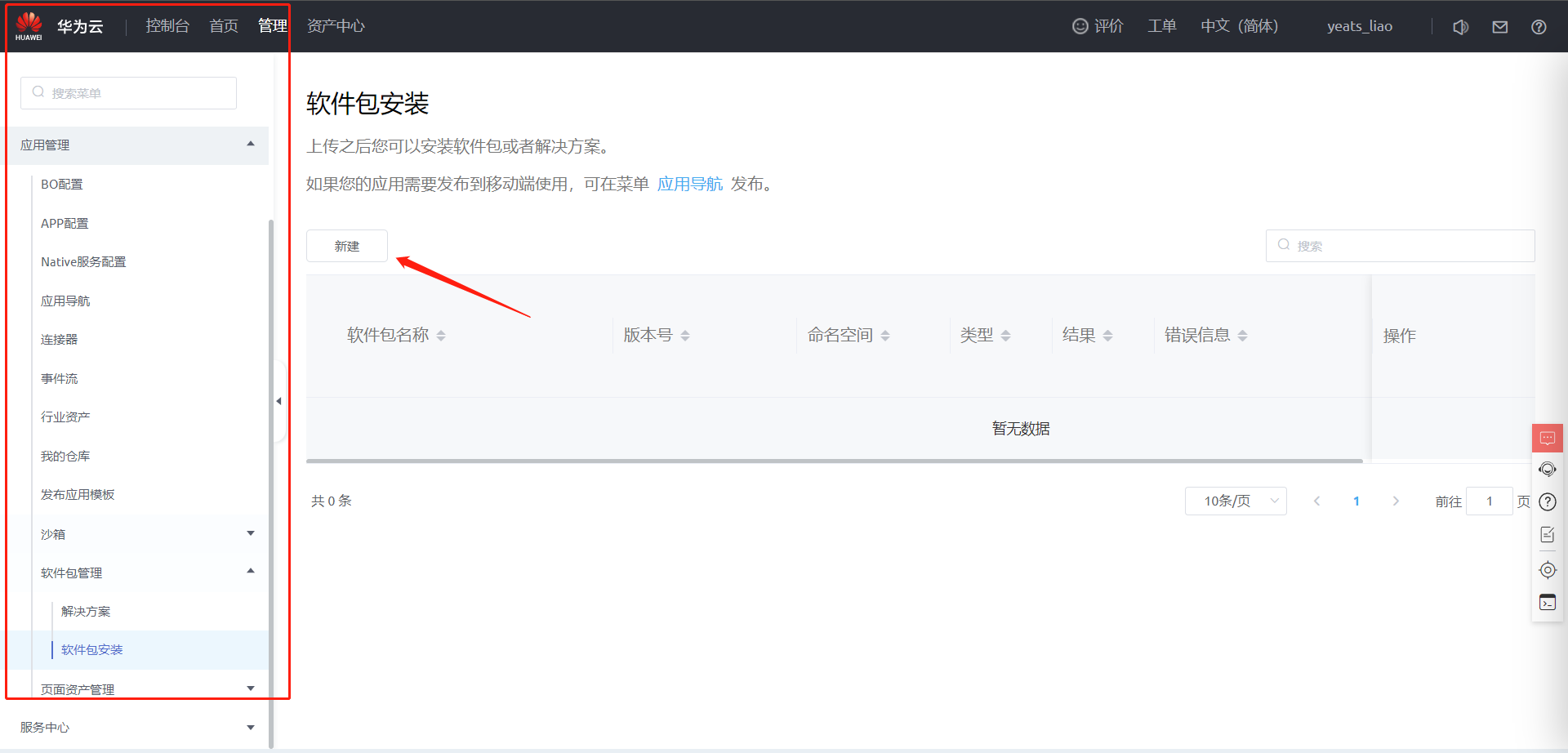Screen dimensions: 1568x753
Task: Focus the package 搜索 field
Action: point(1401,246)
